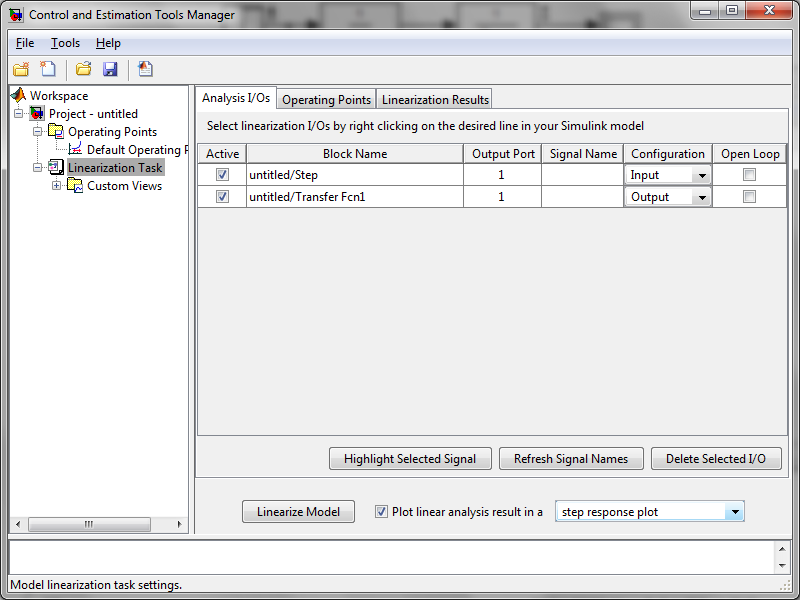Click tree panel scroll left arrow
The width and height of the screenshot is (800, 600).
click(18, 524)
